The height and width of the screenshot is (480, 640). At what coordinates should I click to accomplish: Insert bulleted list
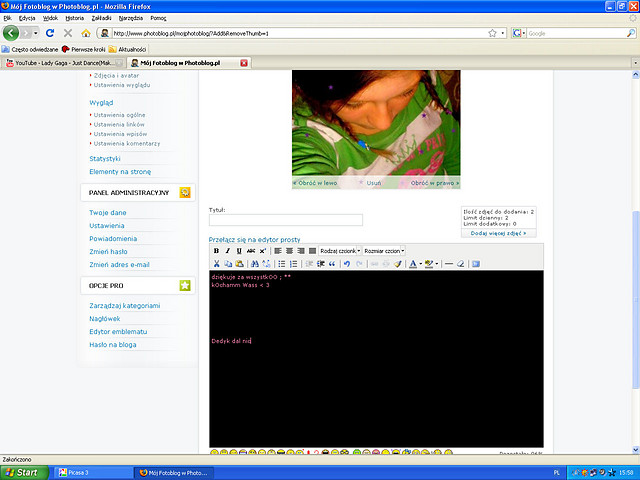click(282, 264)
